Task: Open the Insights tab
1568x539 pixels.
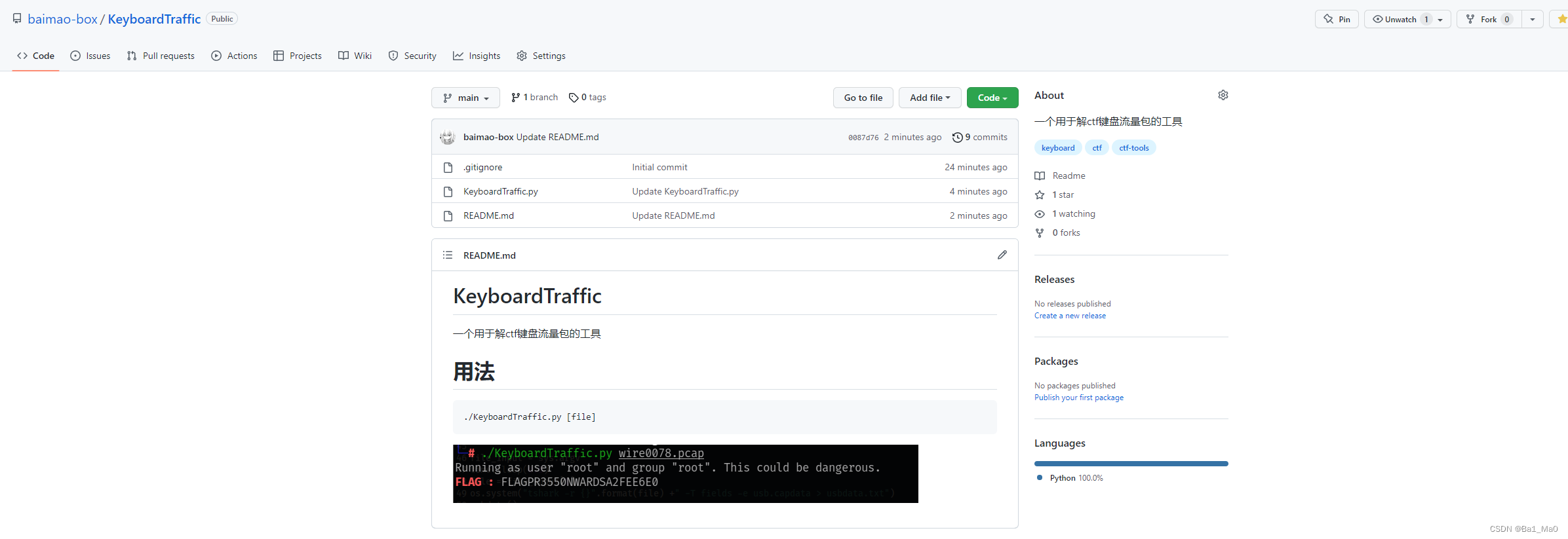Action: click(477, 56)
